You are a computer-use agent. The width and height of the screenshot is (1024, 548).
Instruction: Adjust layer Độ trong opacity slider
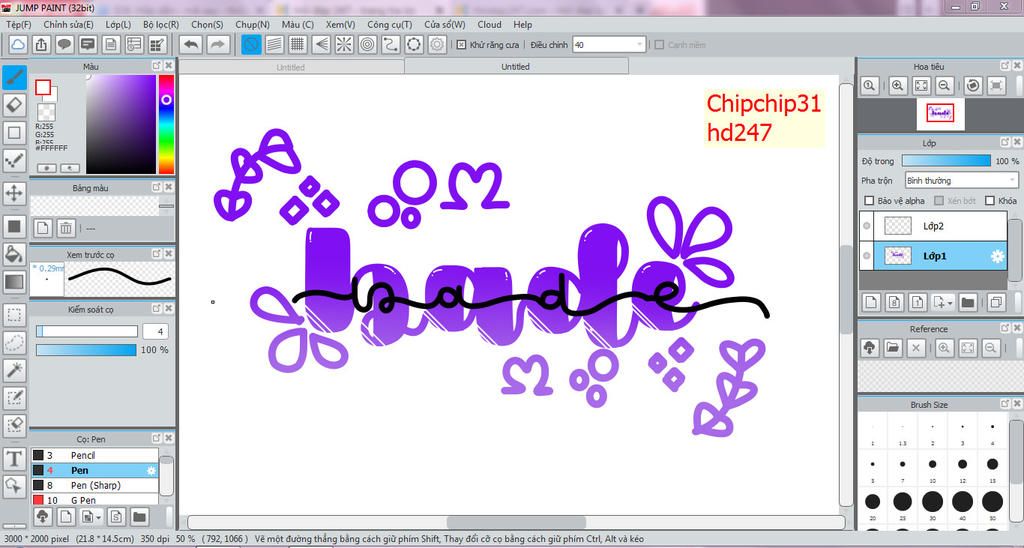point(946,161)
